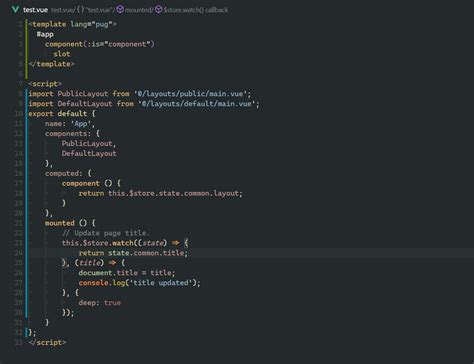Click the computed: key on line 16

(64, 173)
